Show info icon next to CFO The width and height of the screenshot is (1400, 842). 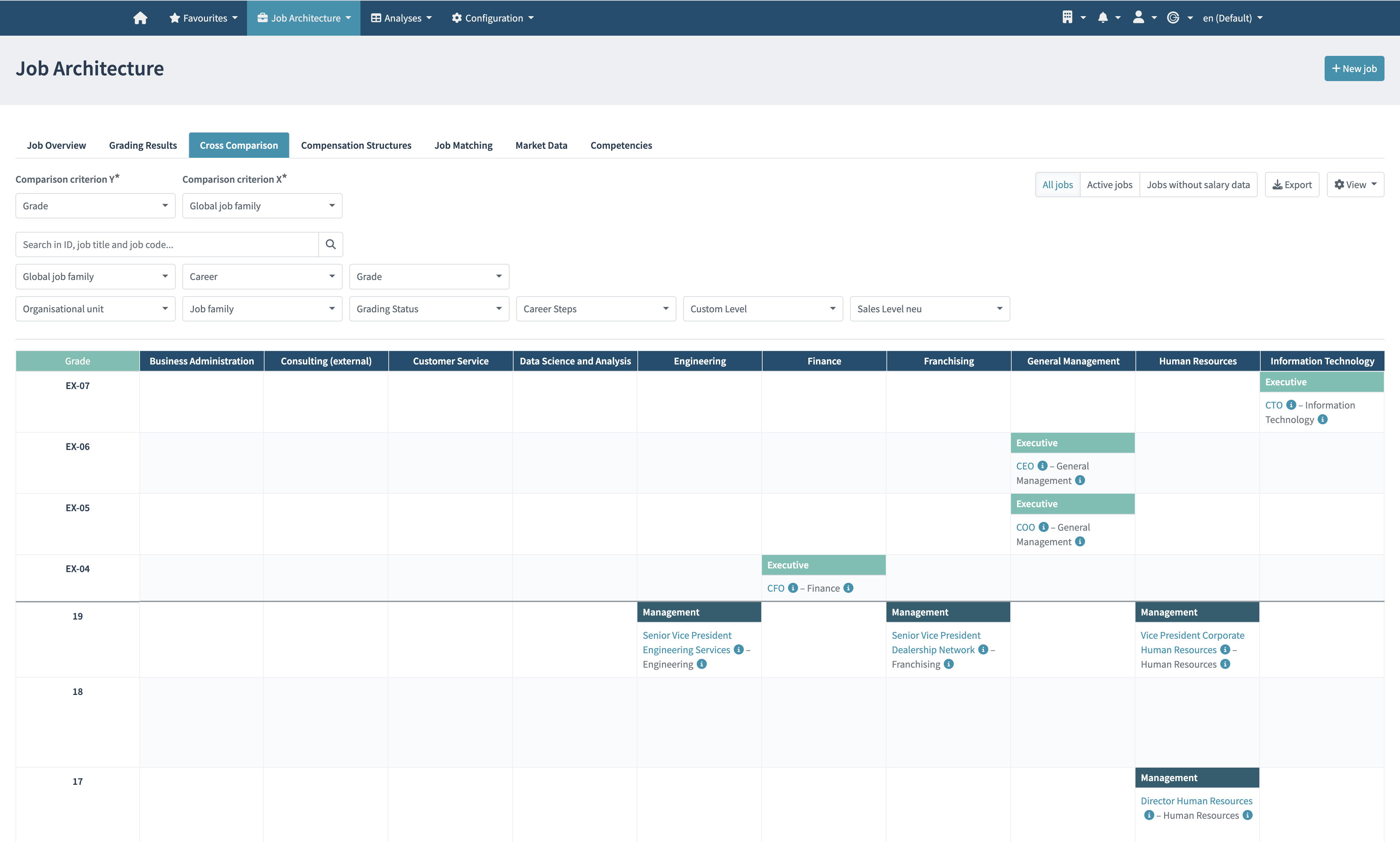click(x=793, y=588)
